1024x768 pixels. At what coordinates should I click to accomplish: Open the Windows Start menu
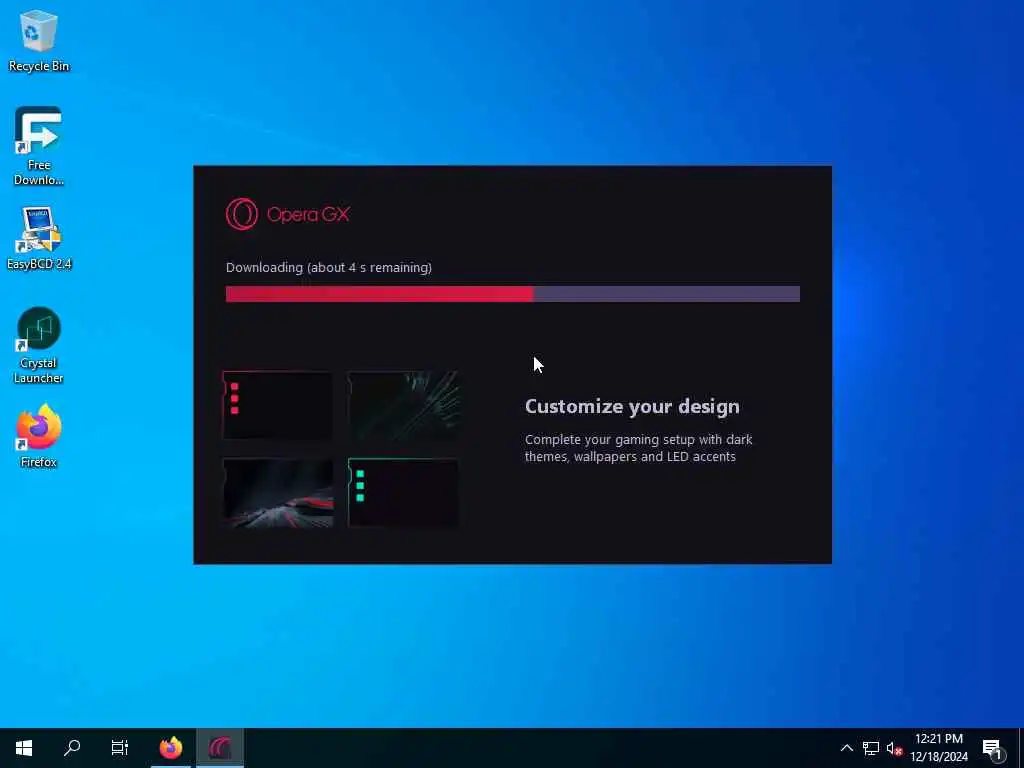coord(24,748)
